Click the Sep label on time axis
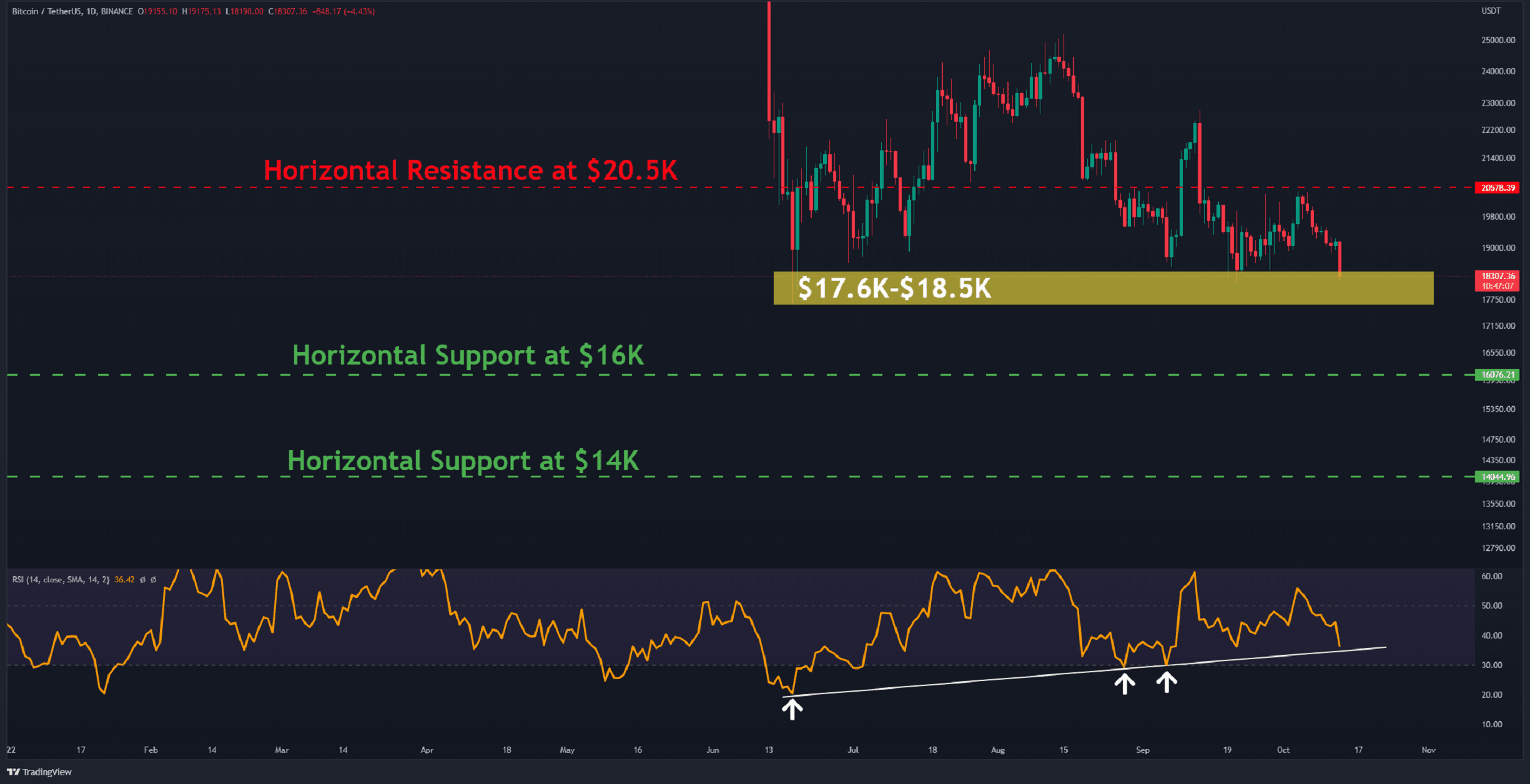The width and height of the screenshot is (1530, 784). 1143,750
